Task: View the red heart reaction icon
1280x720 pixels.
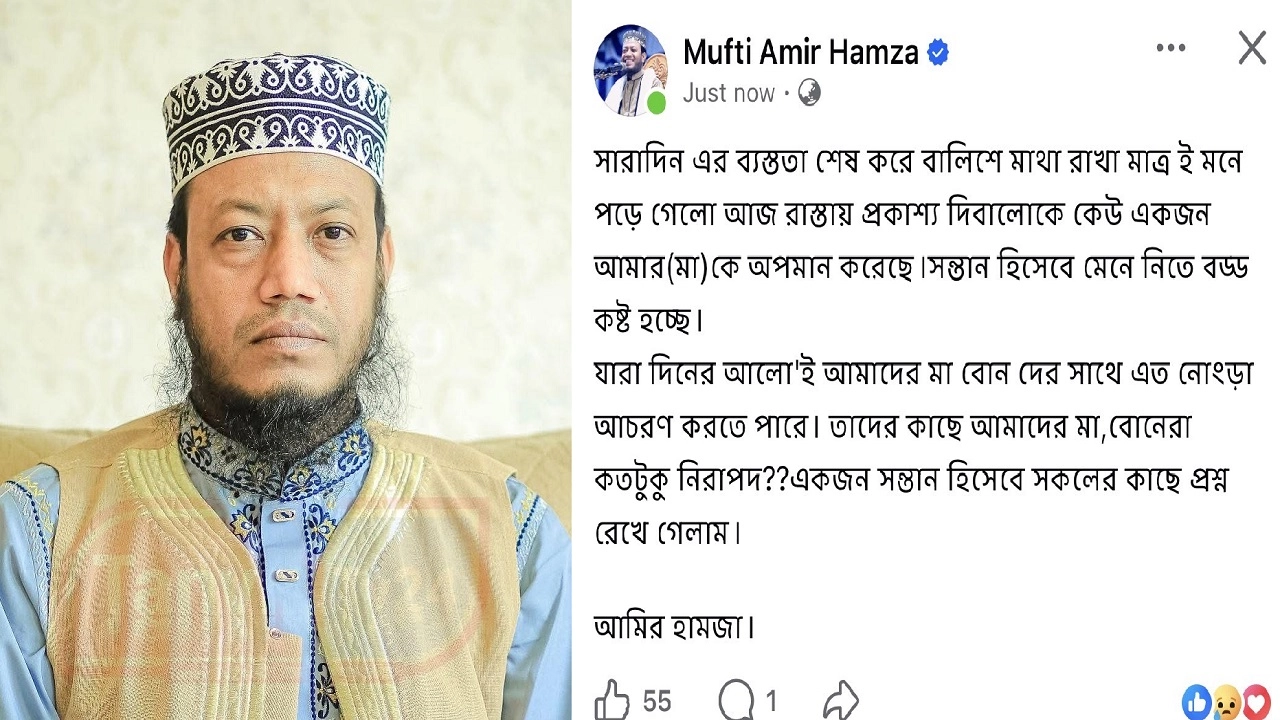Action: [x=1255, y=702]
